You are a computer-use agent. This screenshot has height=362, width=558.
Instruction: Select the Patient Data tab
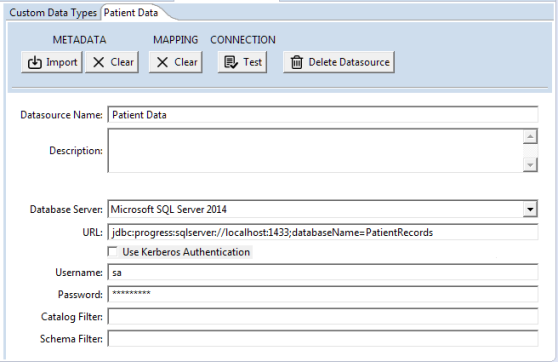(131, 13)
